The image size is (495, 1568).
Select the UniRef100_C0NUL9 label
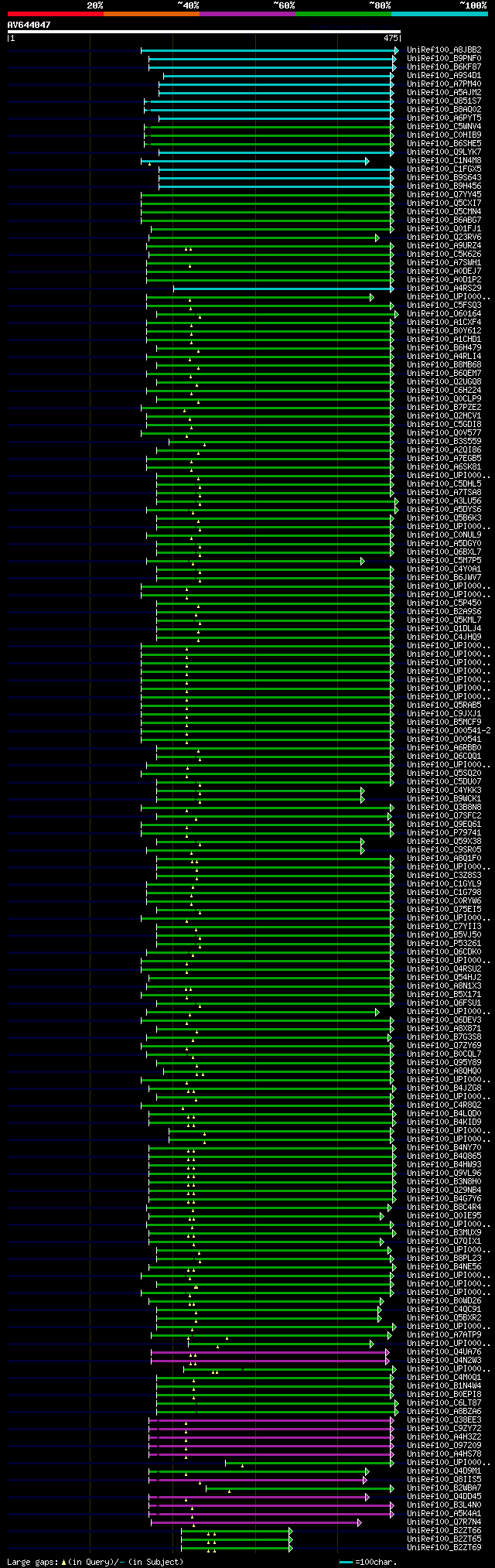[444, 535]
